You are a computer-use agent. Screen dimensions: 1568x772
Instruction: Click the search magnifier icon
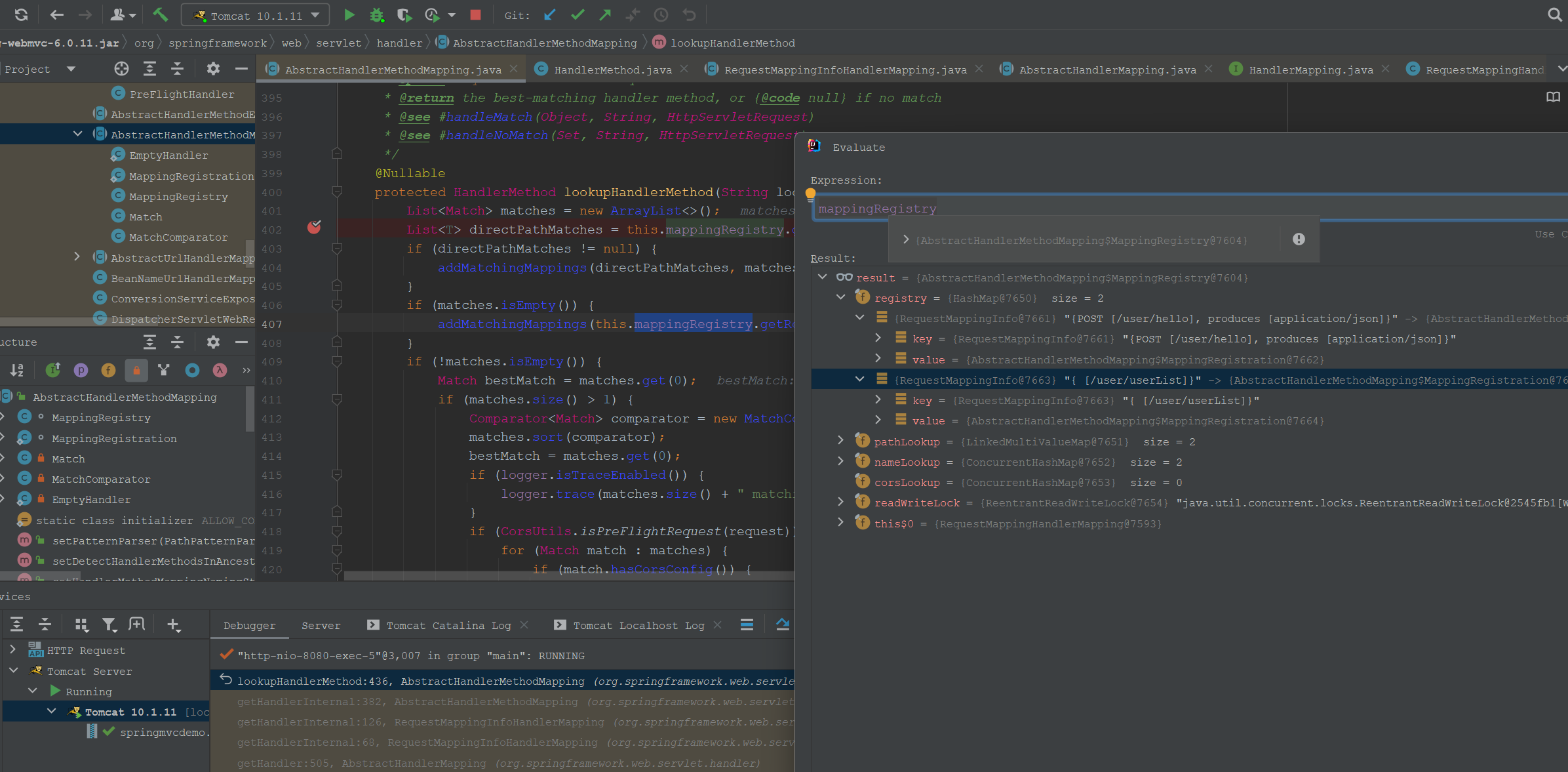1554,15
